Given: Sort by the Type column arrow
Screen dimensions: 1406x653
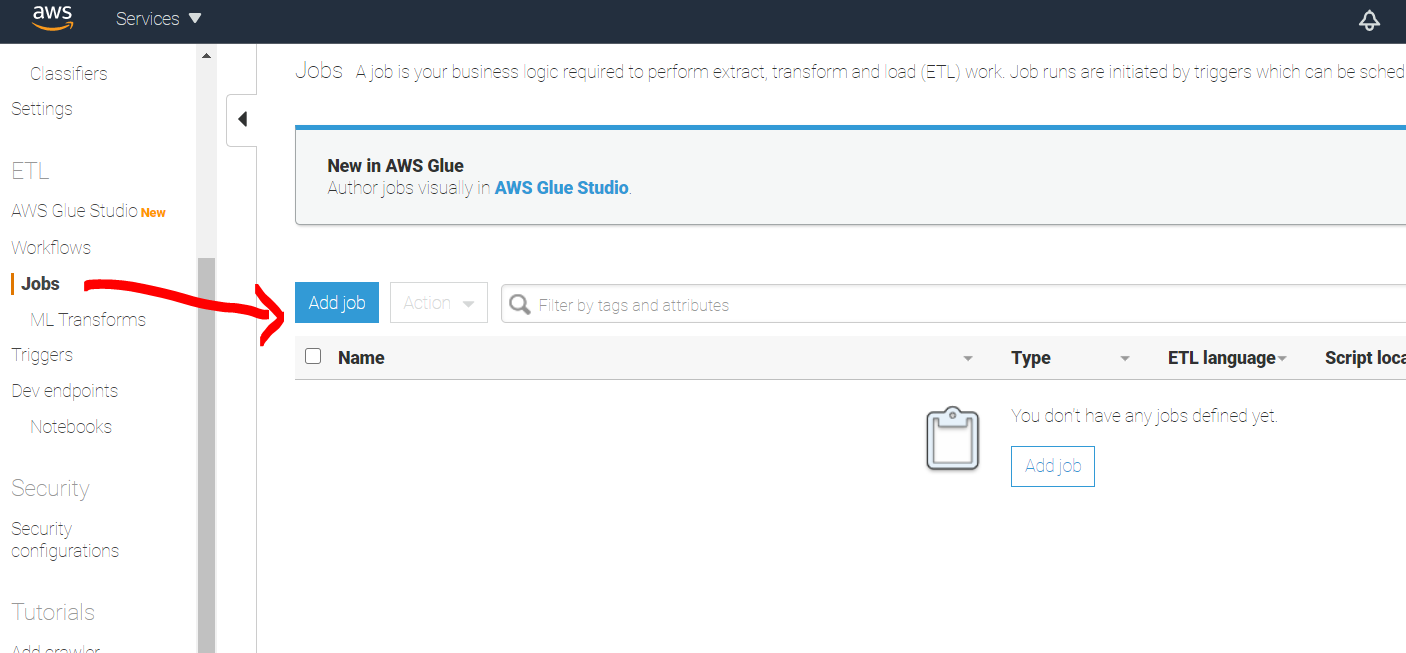Looking at the screenshot, I should pos(1125,358).
